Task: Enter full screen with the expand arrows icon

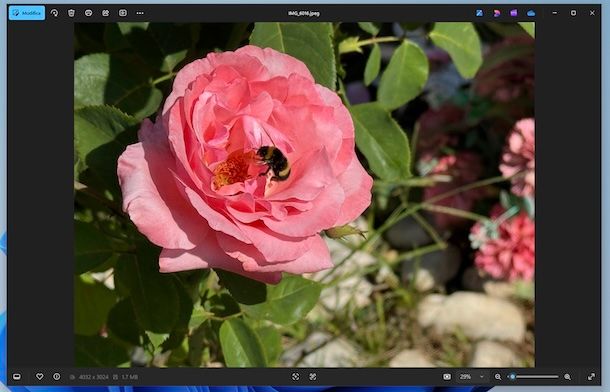Action: pyautogui.click(x=591, y=376)
